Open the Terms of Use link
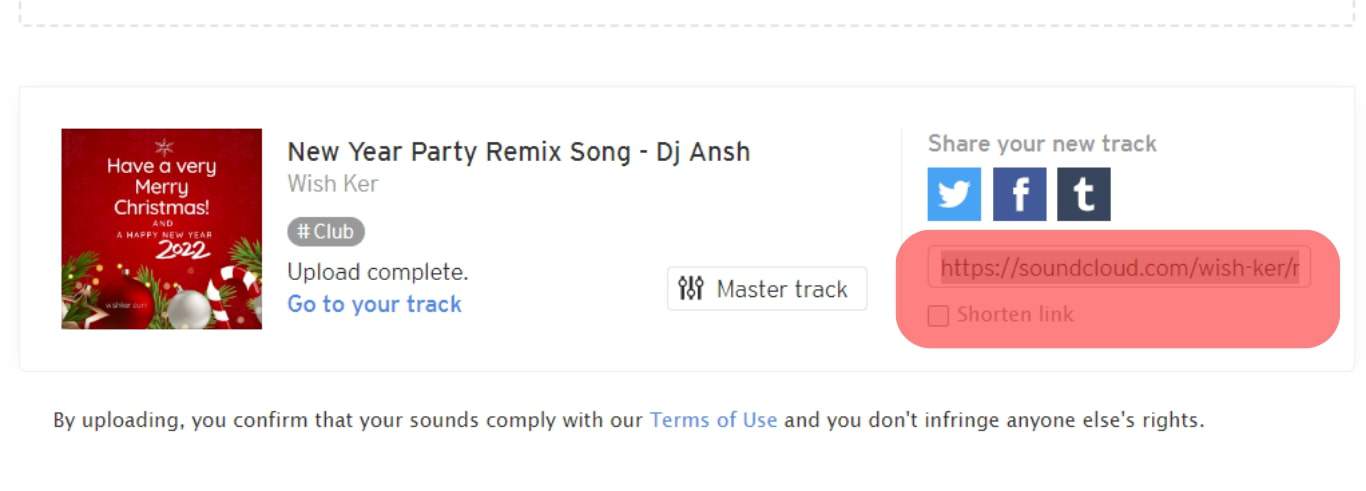The image size is (1366, 491). (713, 420)
